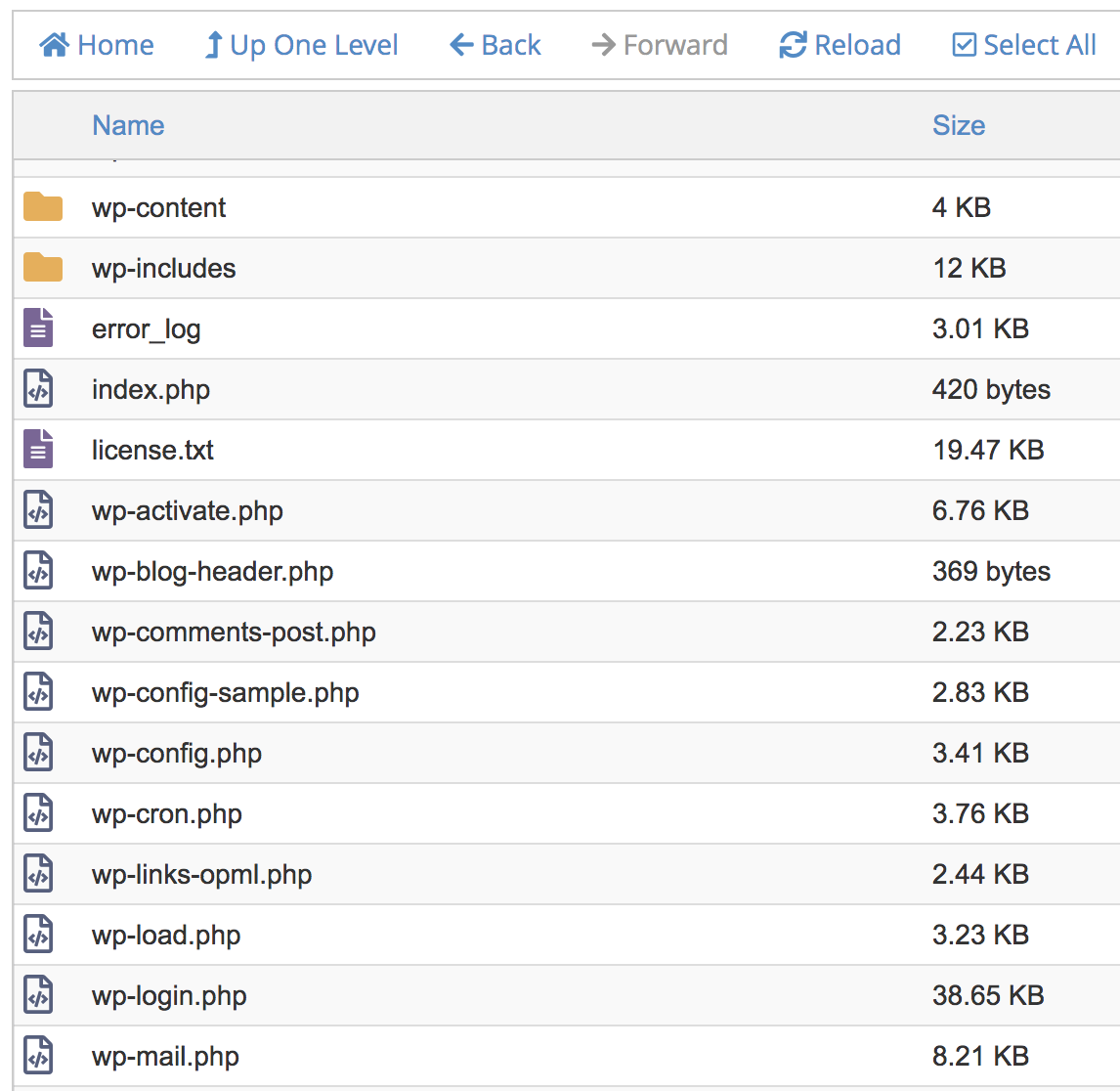
Task: Select the wp-activate.php file name
Action: pos(187,511)
